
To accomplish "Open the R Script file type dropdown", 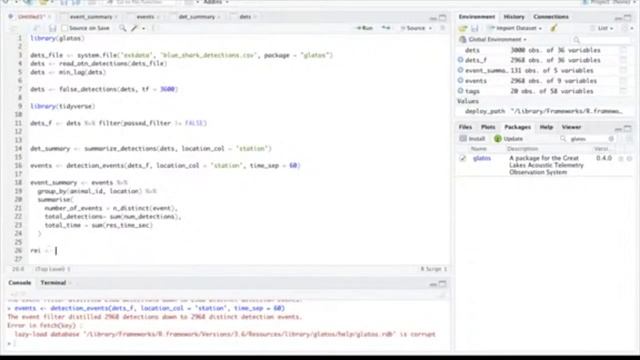I will coord(434,269).
